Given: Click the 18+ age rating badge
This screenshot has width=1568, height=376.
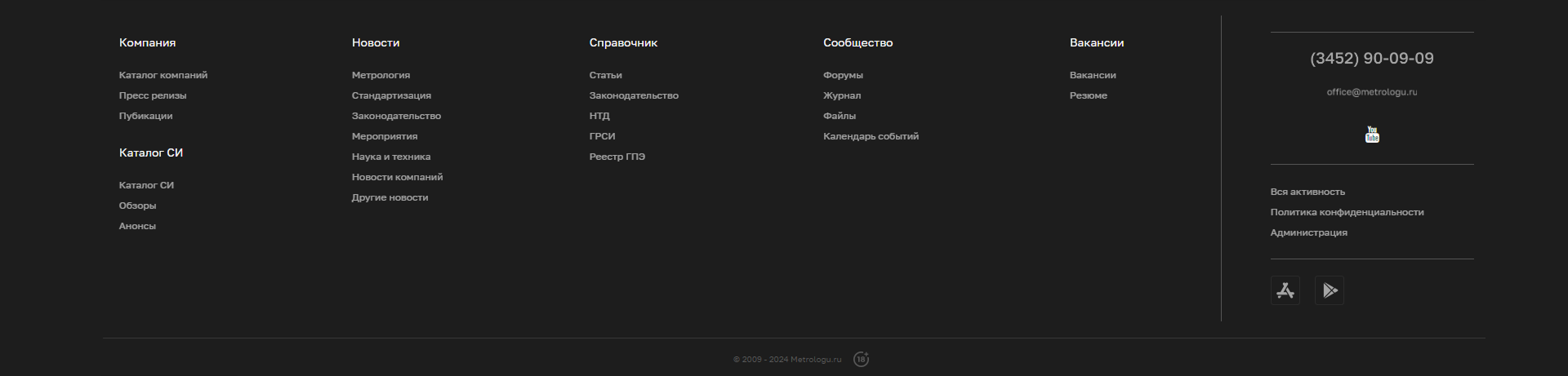Looking at the screenshot, I should point(861,359).
